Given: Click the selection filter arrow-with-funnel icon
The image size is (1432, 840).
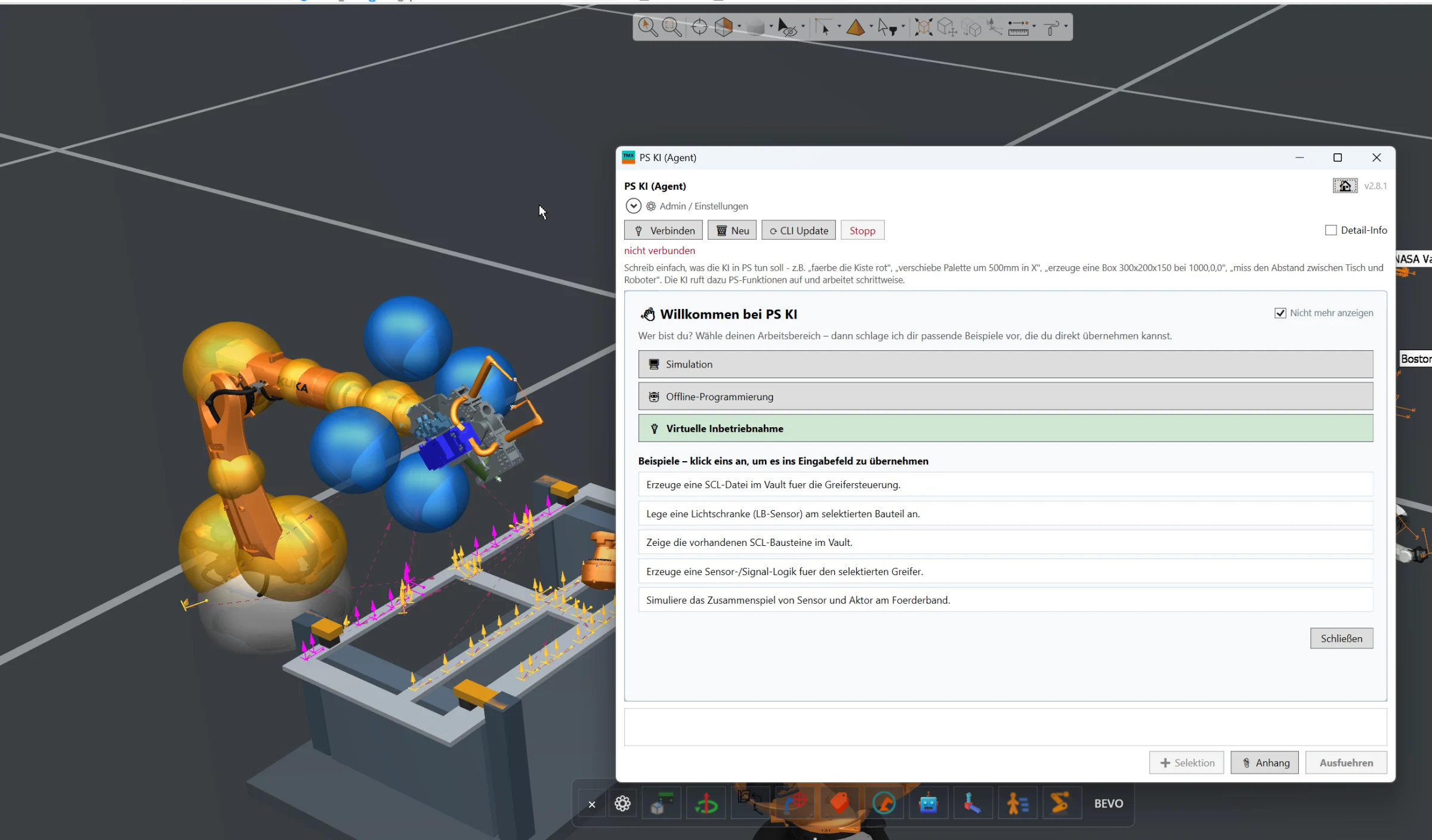Looking at the screenshot, I should click(887, 27).
